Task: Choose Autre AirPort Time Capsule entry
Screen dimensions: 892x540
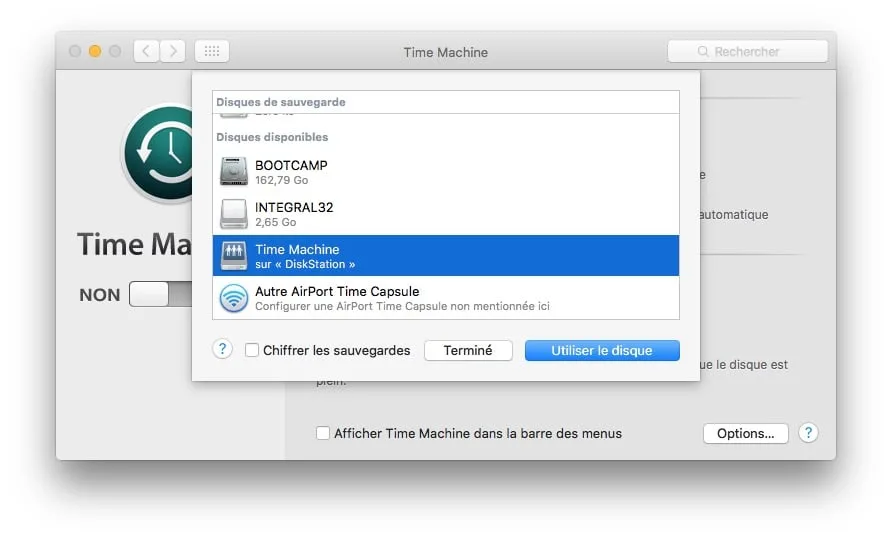Action: (x=446, y=298)
